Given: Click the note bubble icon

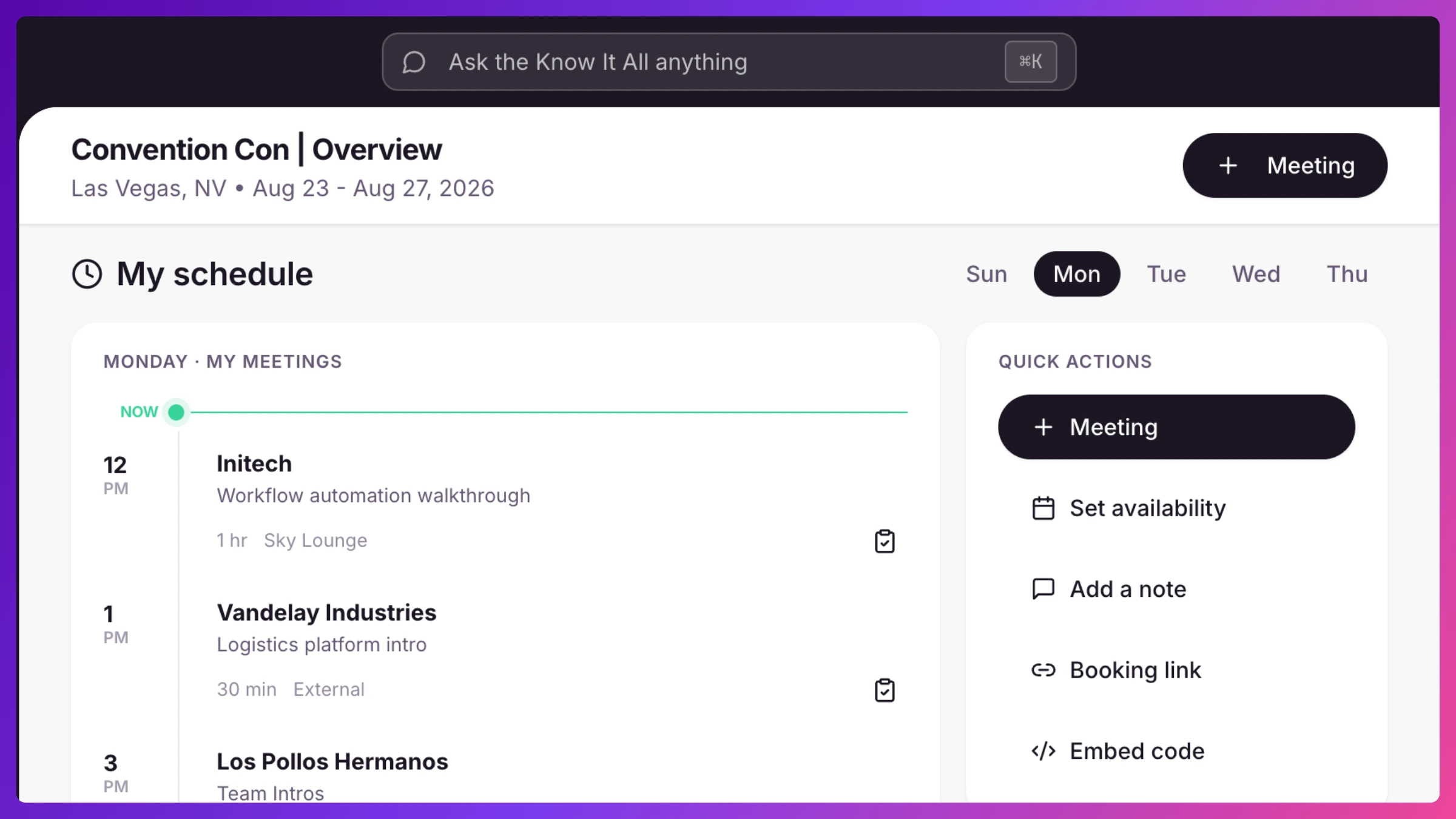Looking at the screenshot, I should tap(1043, 589).
